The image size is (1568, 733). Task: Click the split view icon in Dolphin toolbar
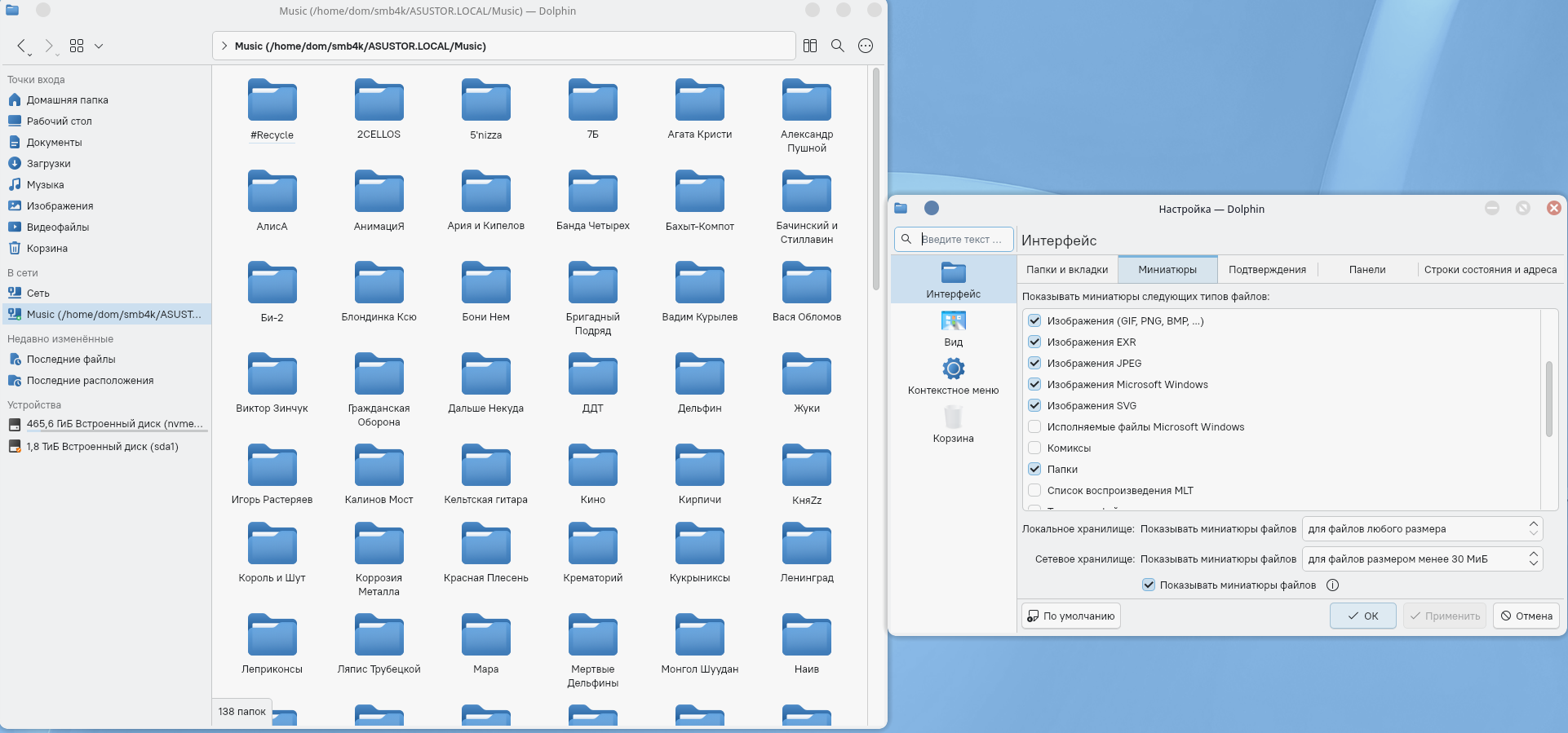(809, 46)
